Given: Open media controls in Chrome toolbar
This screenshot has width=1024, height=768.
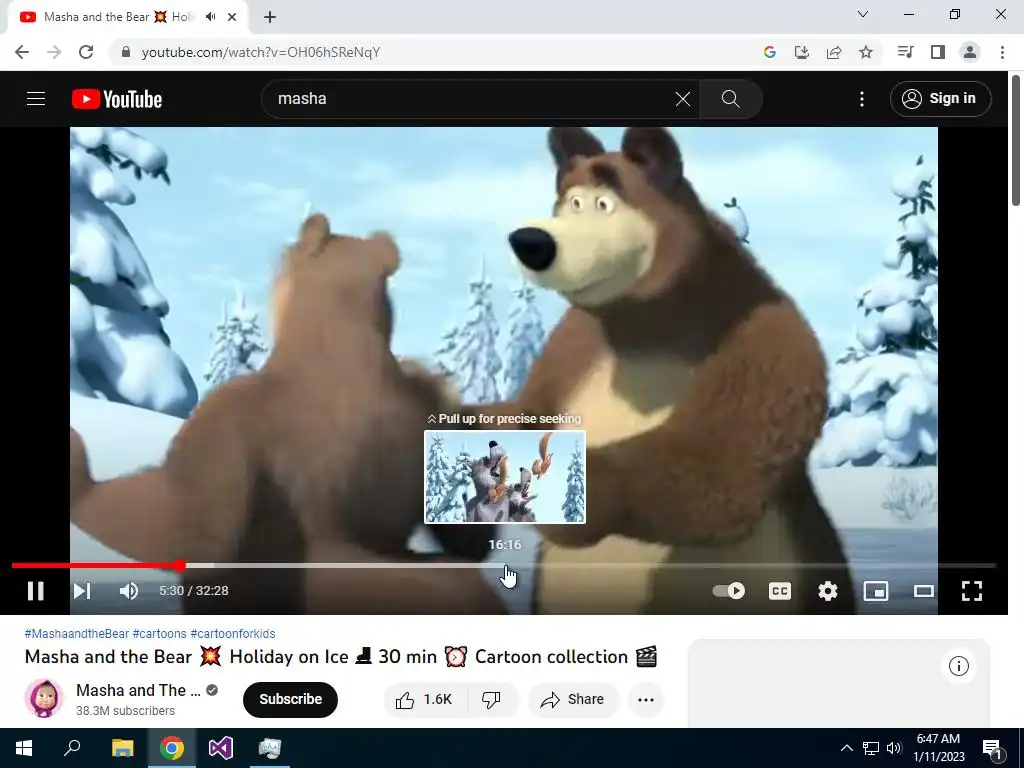Looking at the screenshot, I should pyautogui.click(x=905, y=52).
